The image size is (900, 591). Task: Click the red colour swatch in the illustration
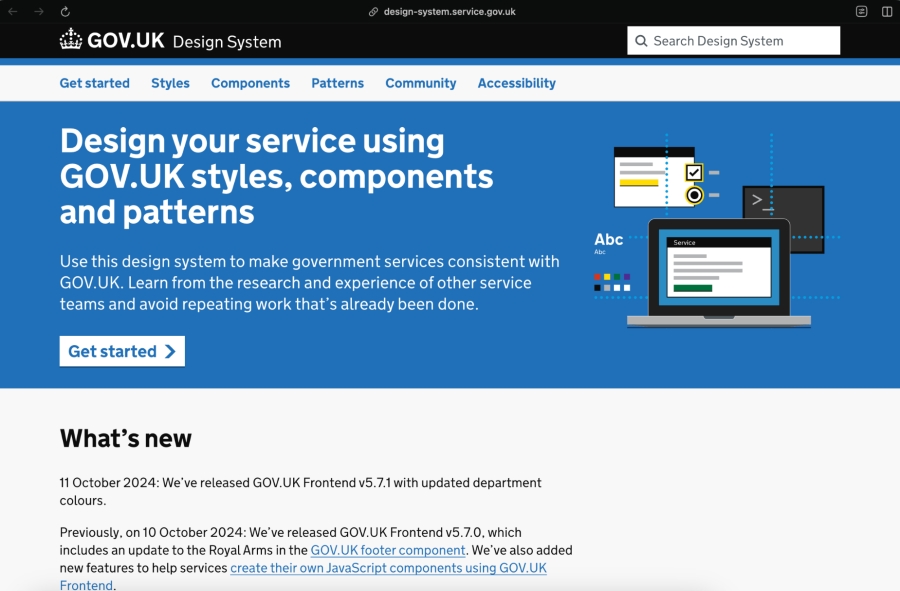pos(598,277)
